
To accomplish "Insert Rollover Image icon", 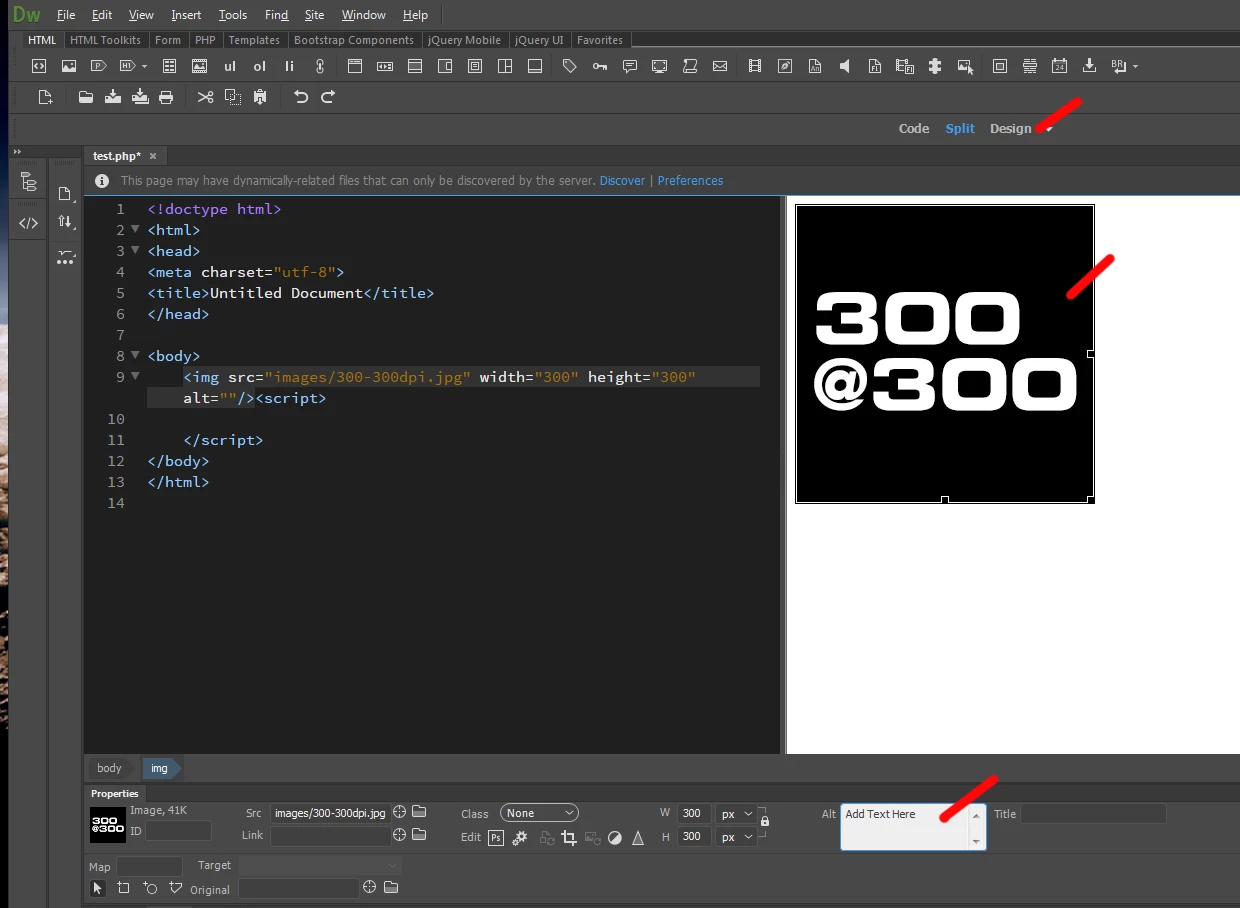I will (965, 66).
